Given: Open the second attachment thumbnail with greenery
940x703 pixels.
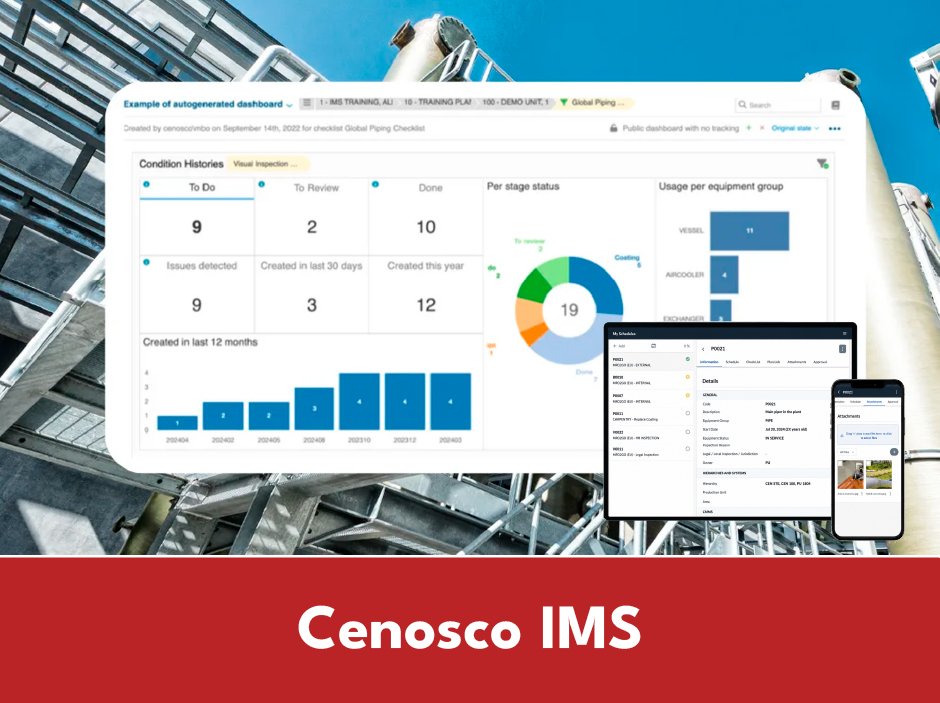Looking at the screenshot, I should (x=879, y=475).
